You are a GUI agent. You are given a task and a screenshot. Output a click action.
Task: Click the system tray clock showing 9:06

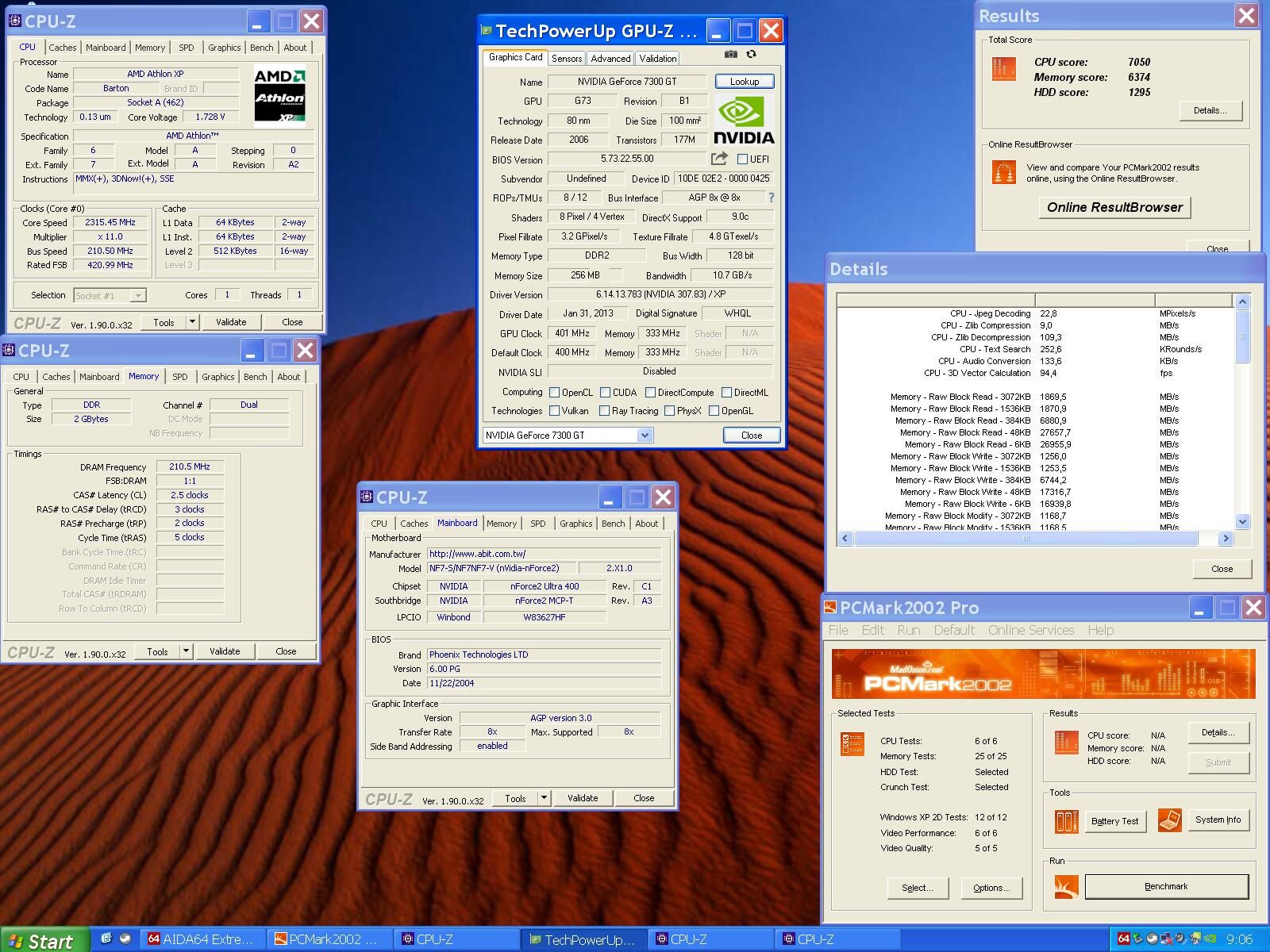pos(1240,939)
